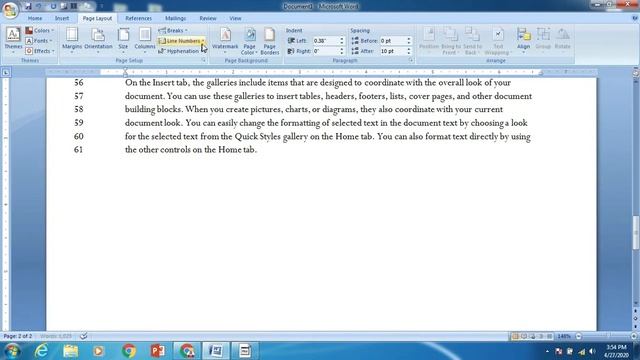This screenshot has height=360, width=640.
Task: Click the Word taskbar button
Action: [x=216, y=351]
